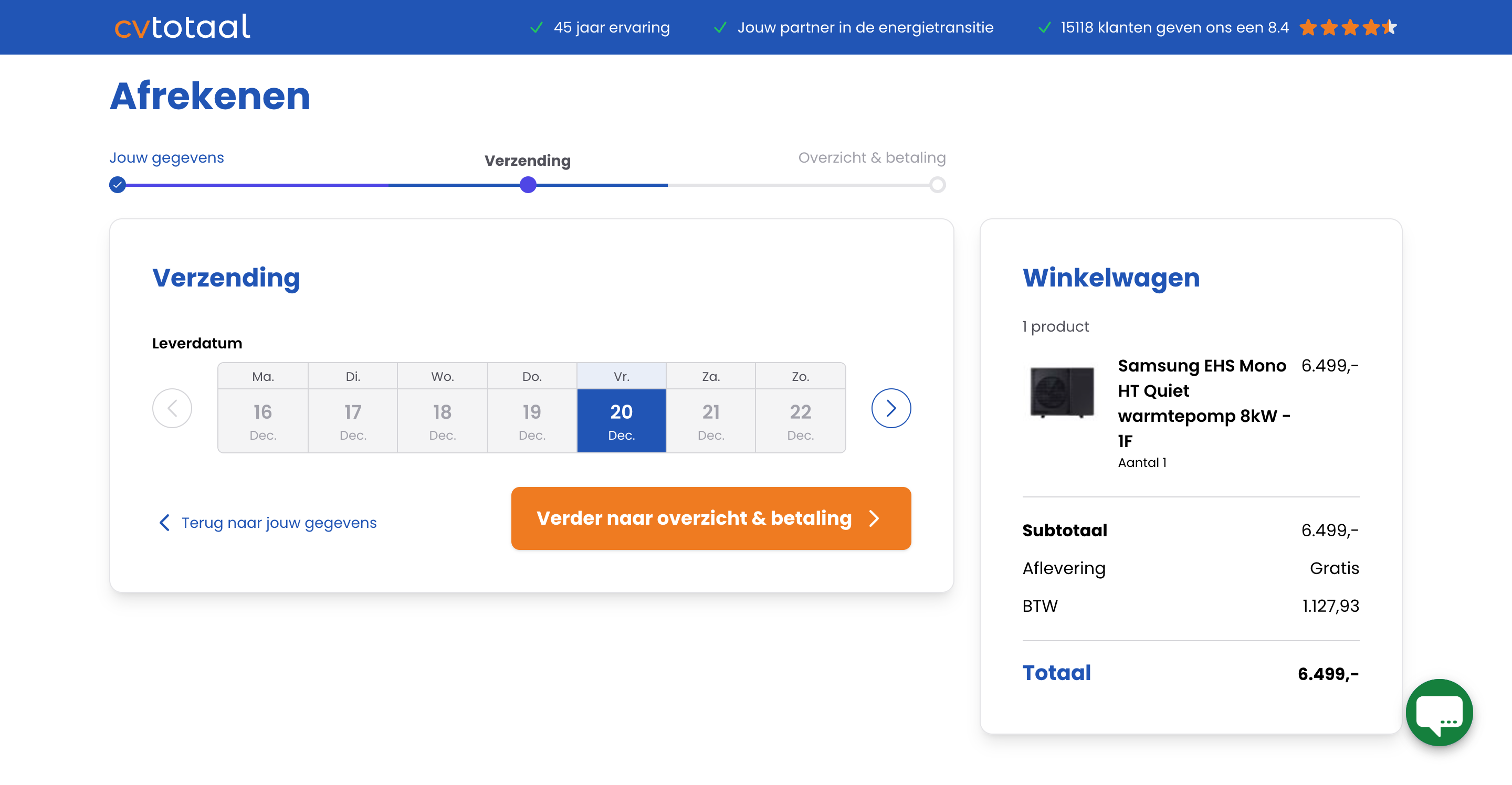
Task: Click the back chevron beside Terug naar jouw gegevens
Action: pos(164,523)
